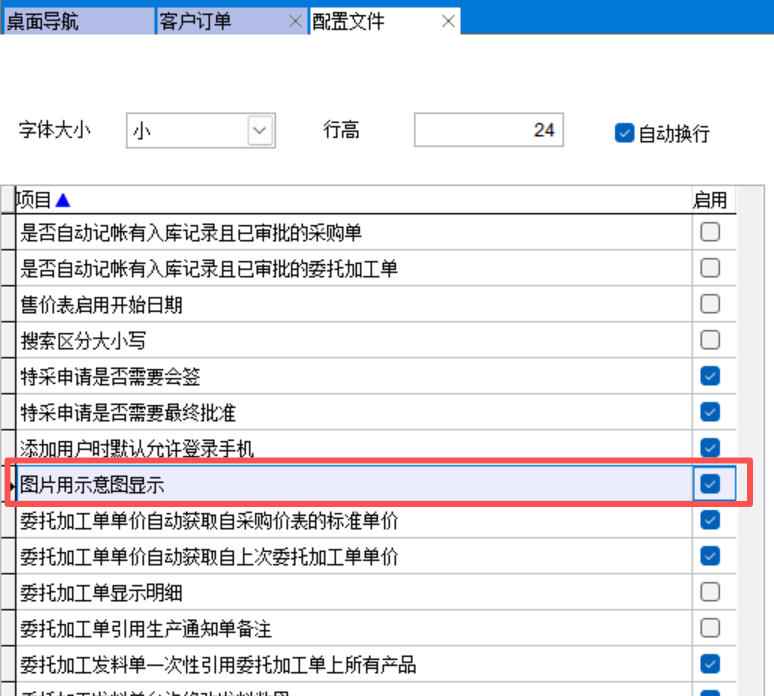Select the 委托加工发料单一次性引用委托加工单上所有产品 row text
This screenshot has width=774, height=696.
218,665
